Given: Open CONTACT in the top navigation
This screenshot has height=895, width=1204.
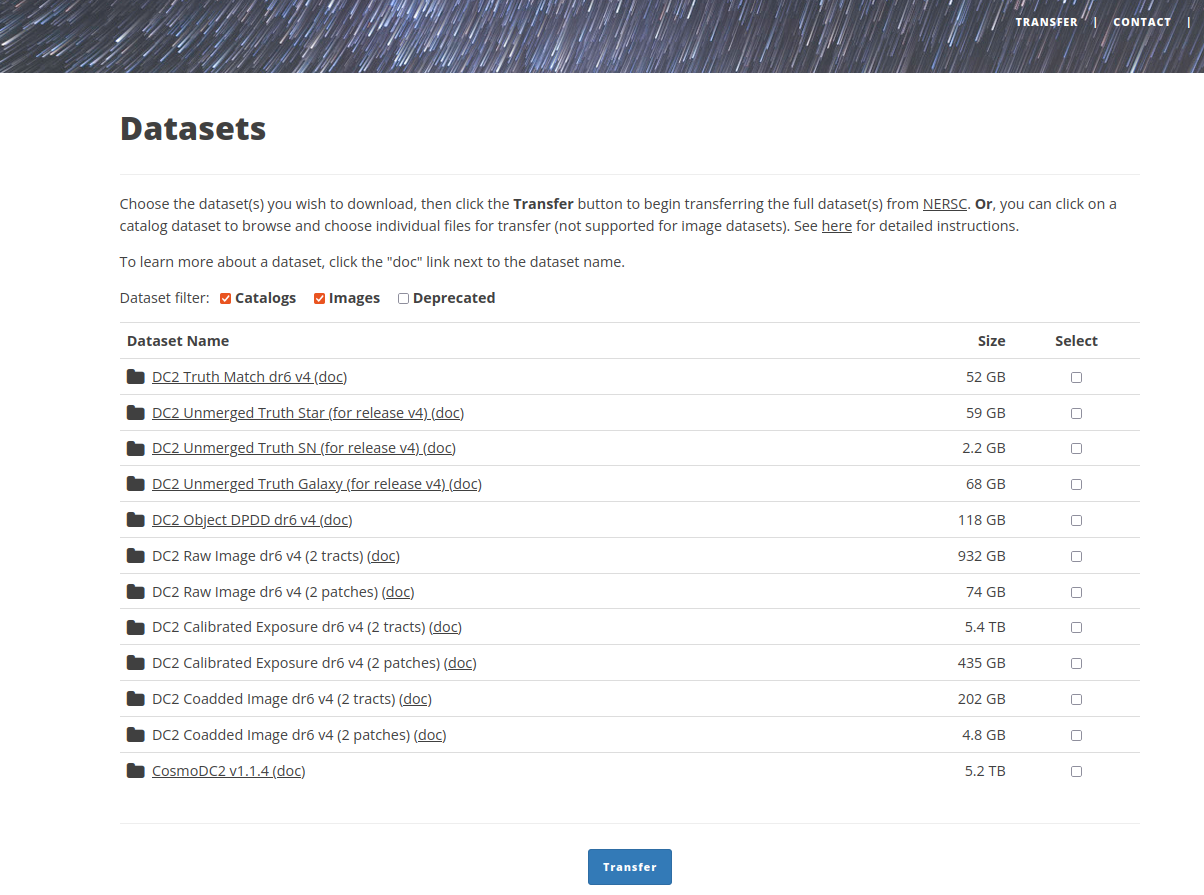Looking at the screenshot, I should (x=1142, y=22).
